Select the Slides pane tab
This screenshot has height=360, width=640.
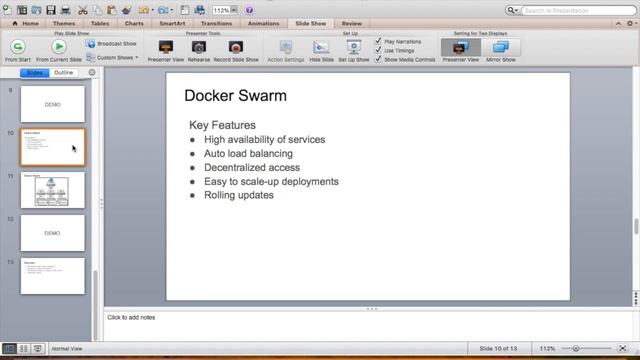pos(35,73)
